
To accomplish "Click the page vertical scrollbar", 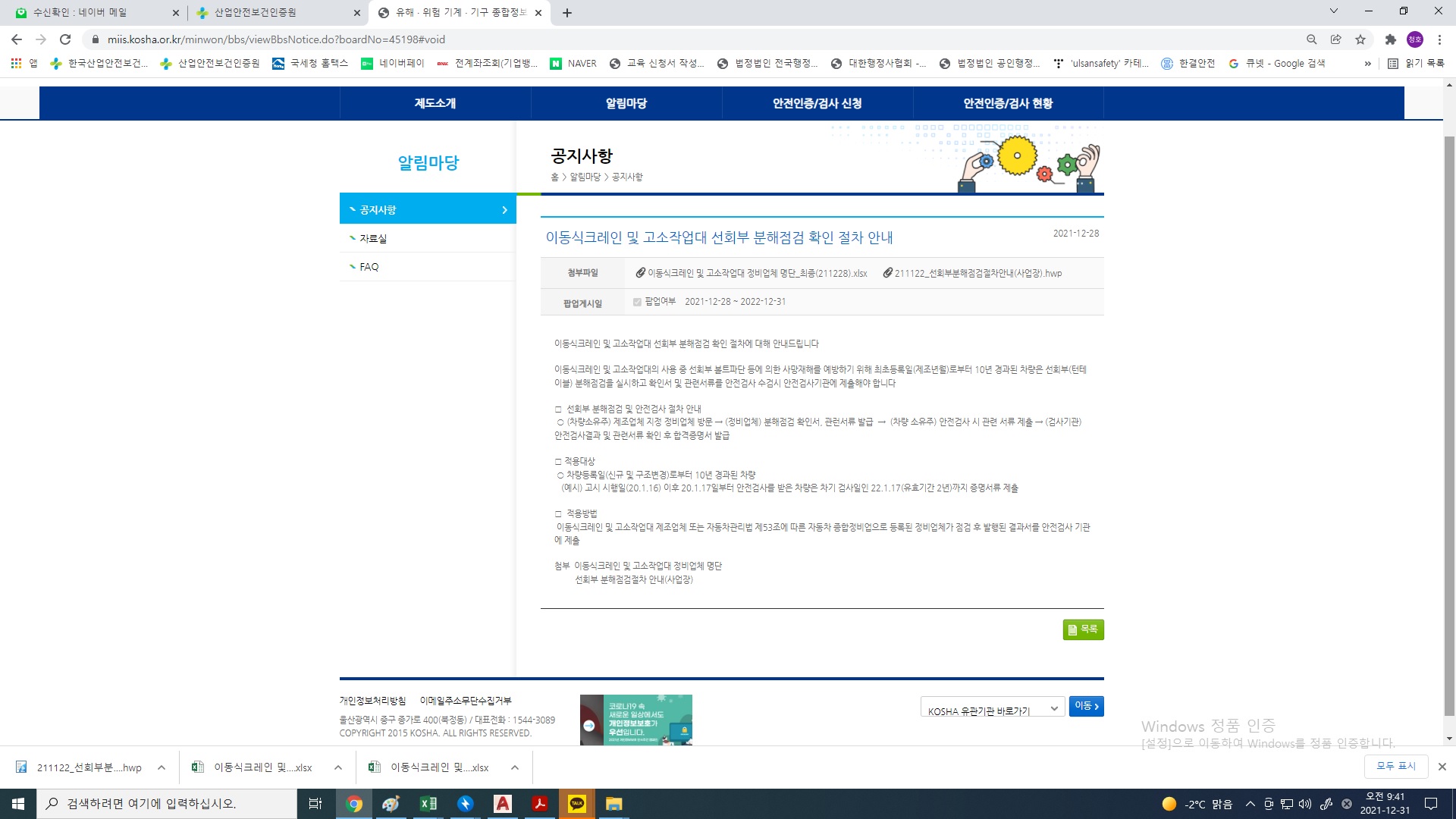I will pos(1449,425).
